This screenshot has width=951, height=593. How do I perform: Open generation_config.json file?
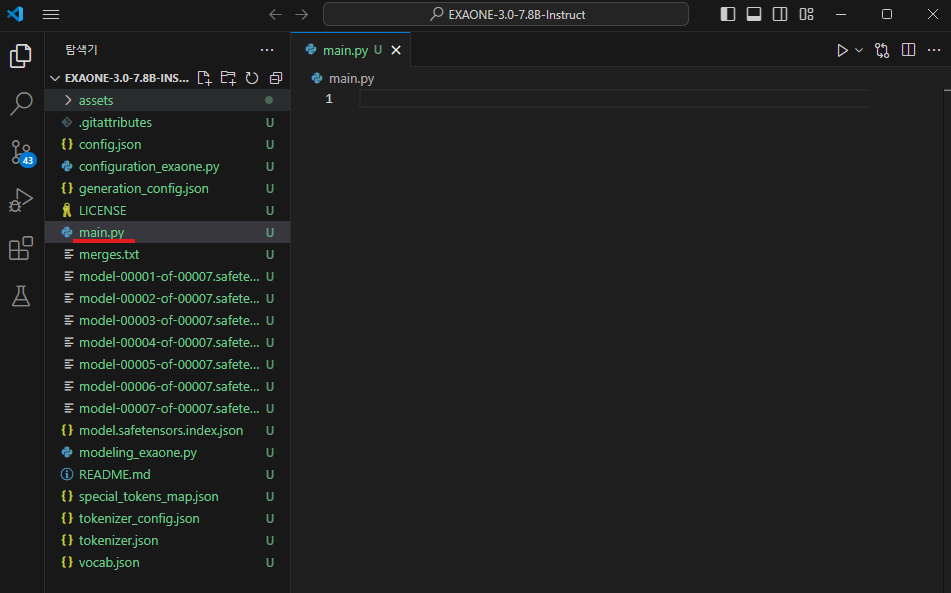(x=167, y=189)
